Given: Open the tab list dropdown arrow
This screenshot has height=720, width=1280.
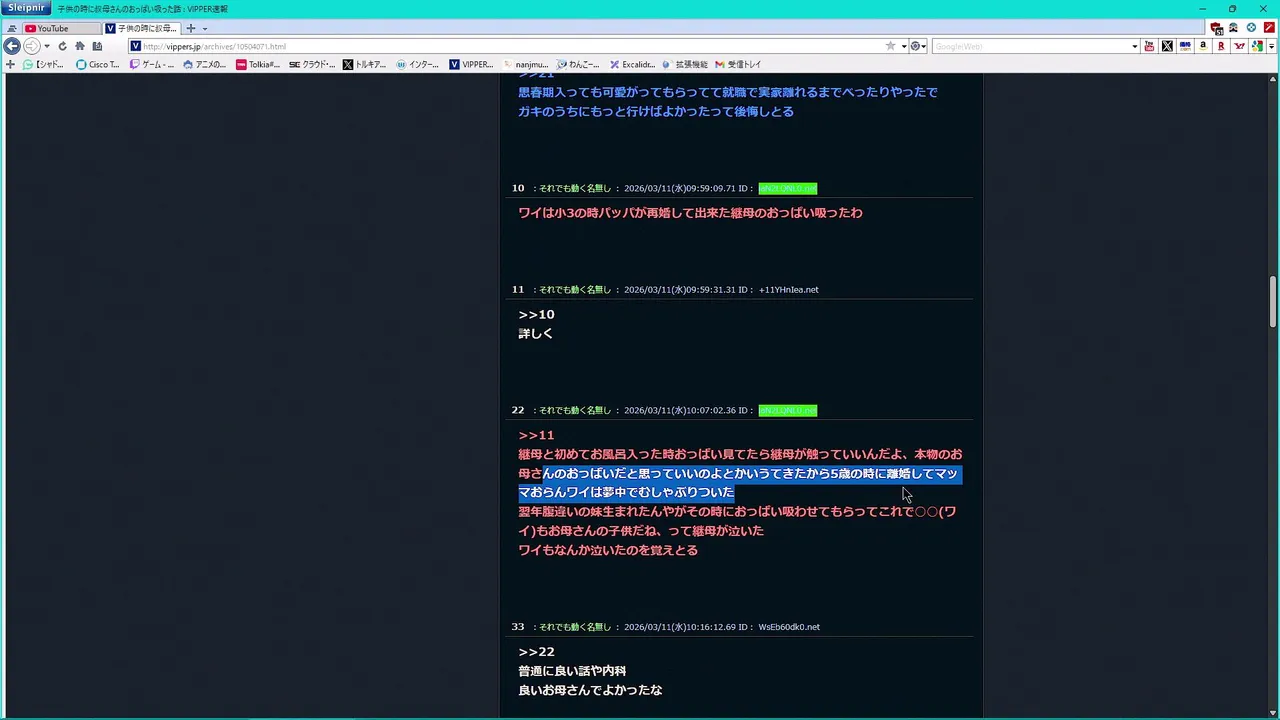Looking at the screenshot, I should [205, 29].
